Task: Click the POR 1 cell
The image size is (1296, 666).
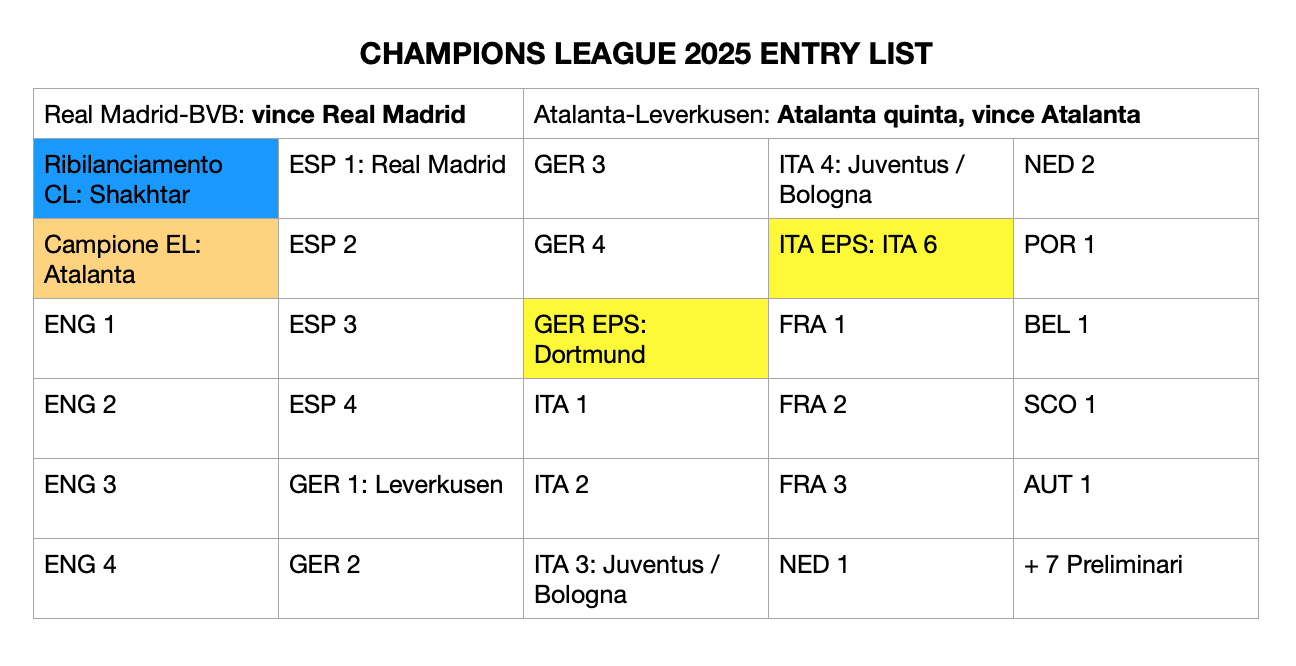Action: coord(1136,259)
